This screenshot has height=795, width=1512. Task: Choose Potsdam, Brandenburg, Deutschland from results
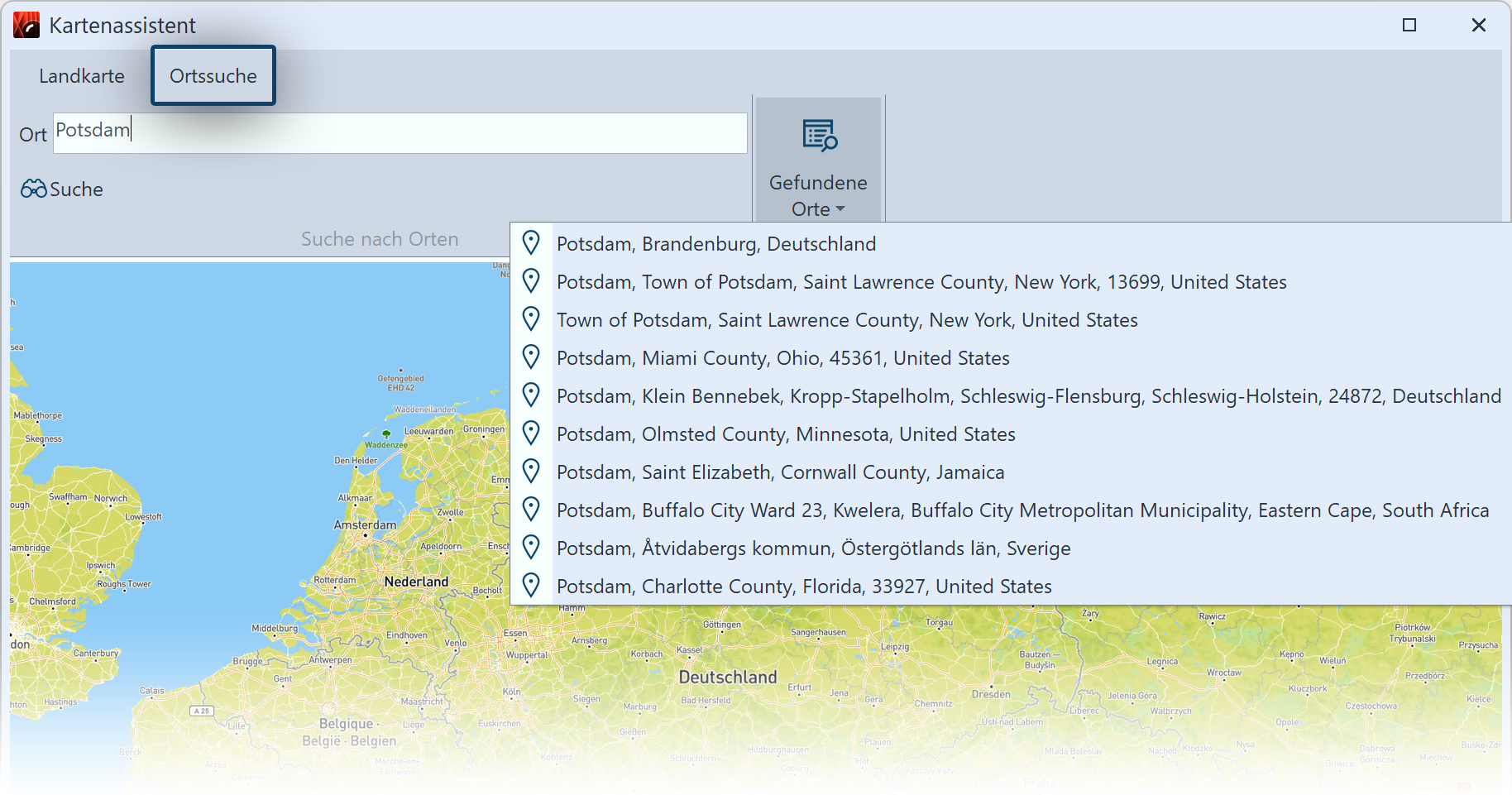(716, 244)
